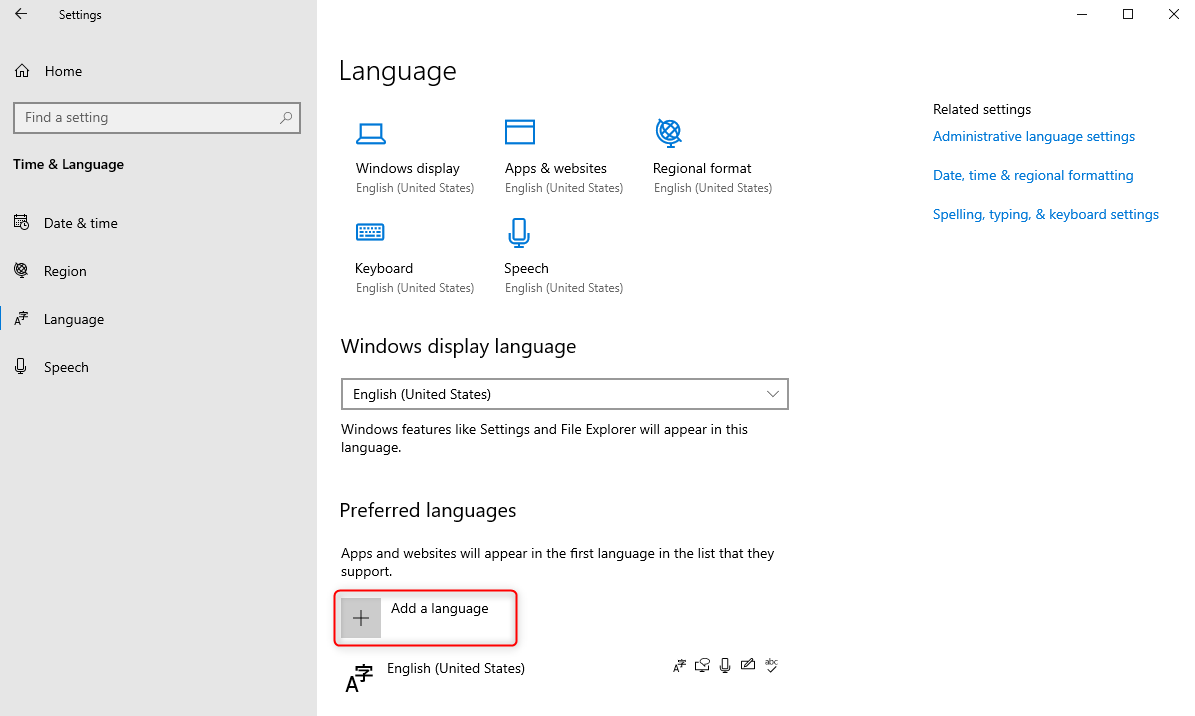Viewport: 1195px width, 716px height.
Task: Click the Regional format tile label
Action: tap(702, 168)
